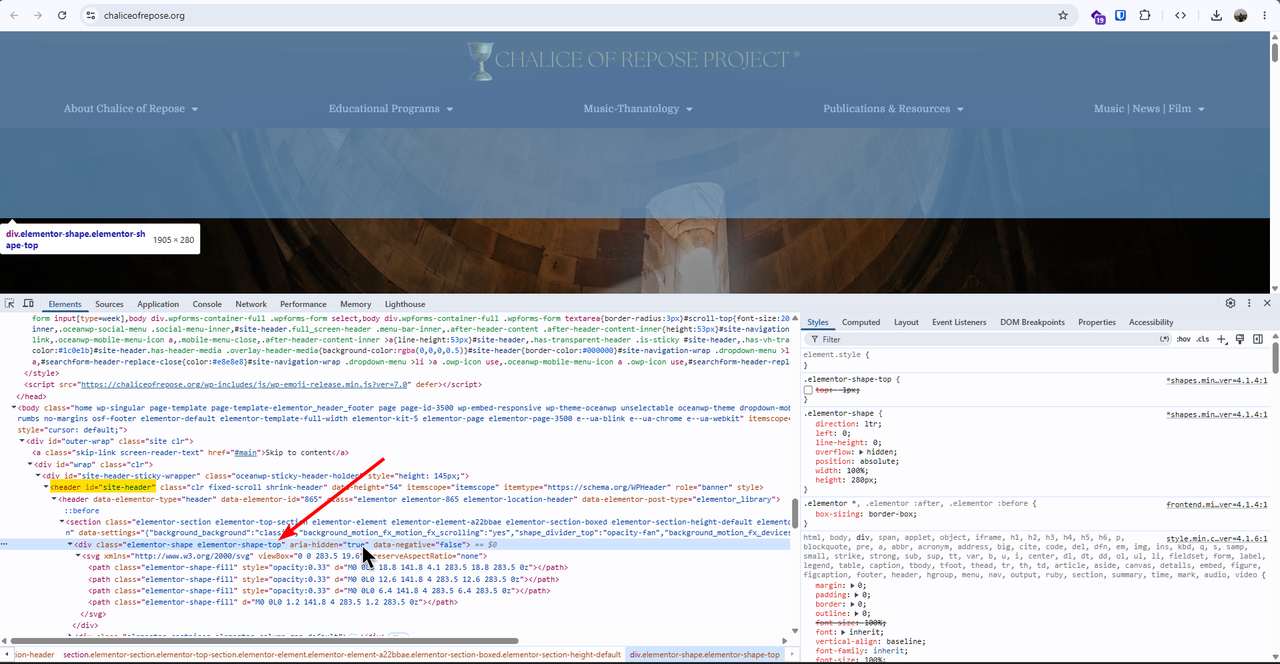This screenshot has height=664, width=1280.
Task: Activate the DevTools inspect element picker
Action: (x=10, y=304)
